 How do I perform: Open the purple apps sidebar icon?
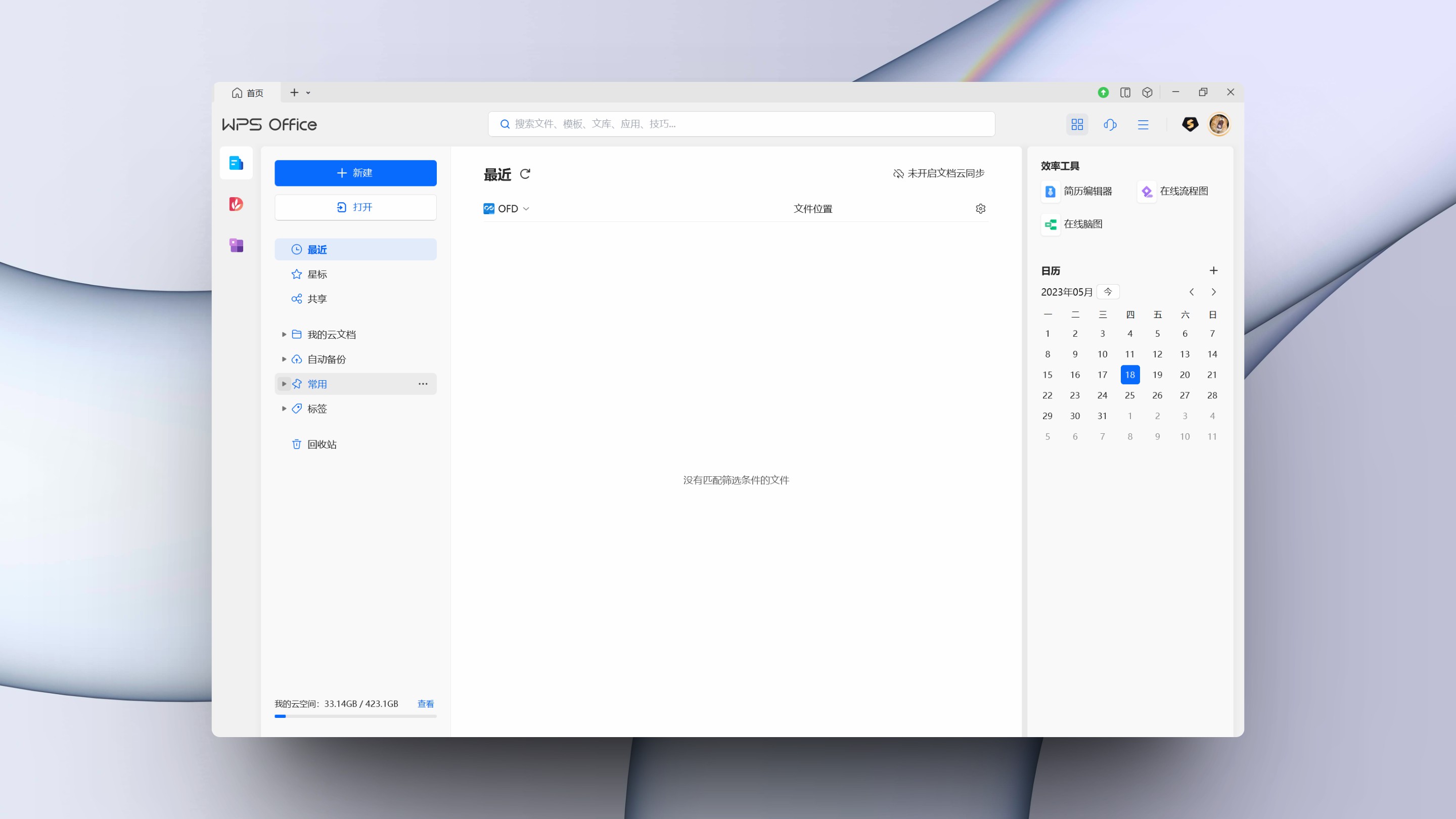tap(236, 245)
